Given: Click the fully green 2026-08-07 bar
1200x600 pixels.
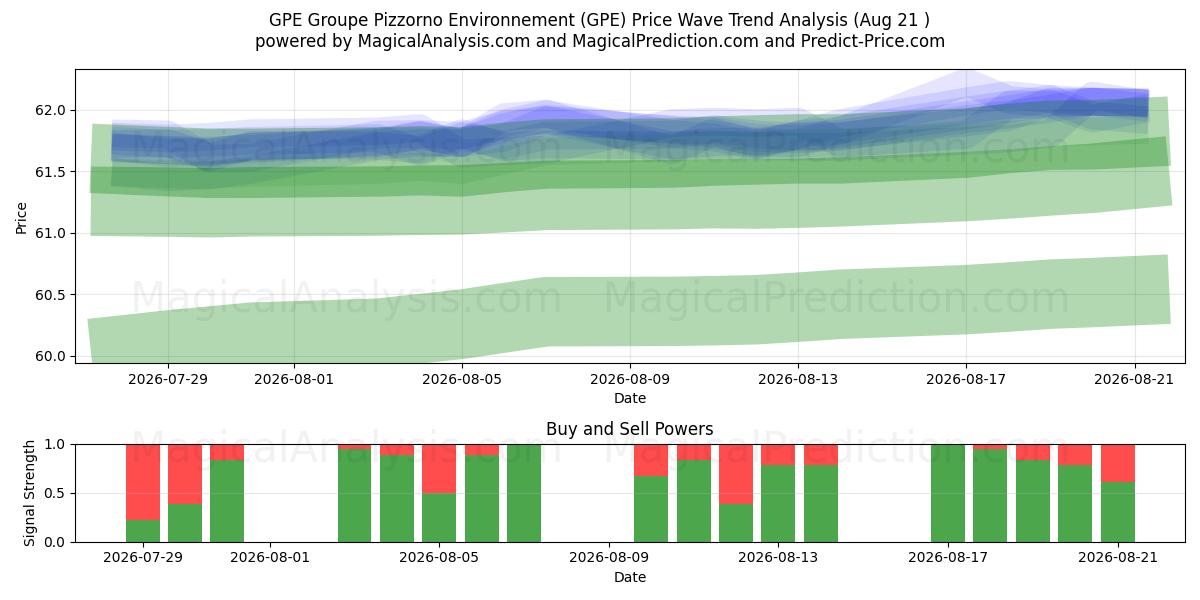Looking at the screenshot, I should pos(524,493).
